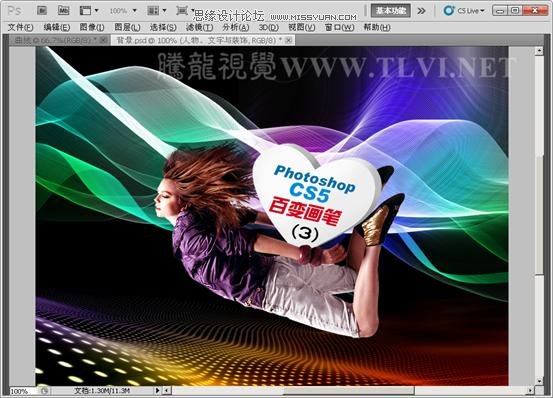Launch Adobe Bridge from the Br icon
Screen dimensions: 553x398
coord(42,10)
